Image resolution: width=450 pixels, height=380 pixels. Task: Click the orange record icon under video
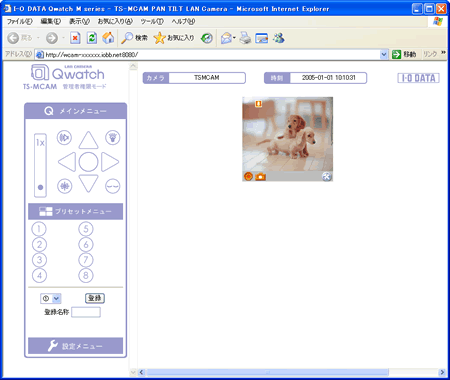coord(248,176)
